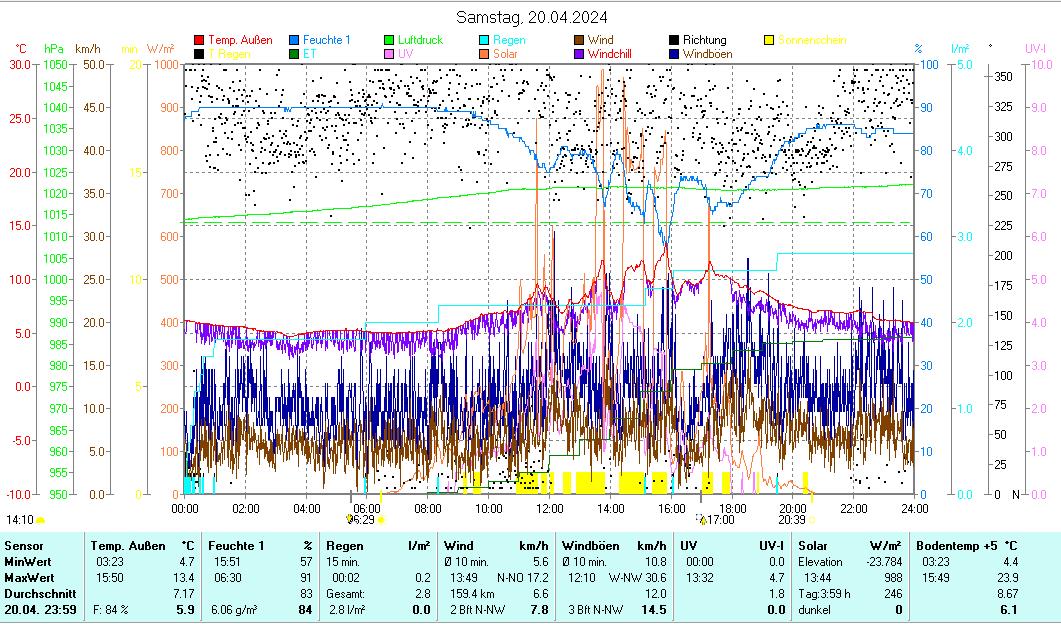
Task: Click the blue Feuchte 1 legend square
Action: click(295, 40)
